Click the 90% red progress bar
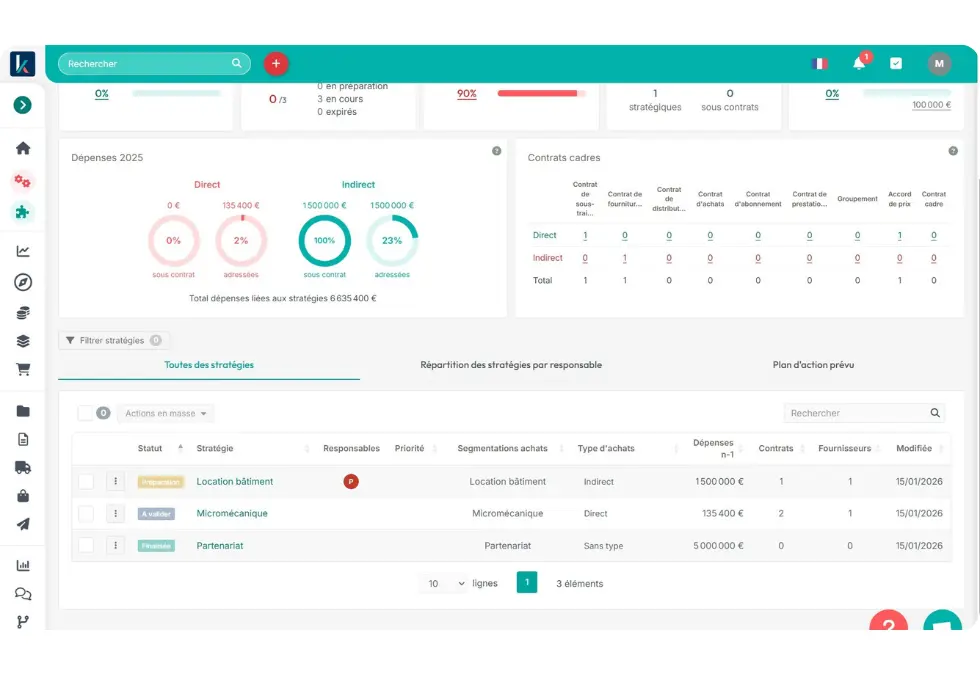Viewport: 980px width, 700px height. [x=537, y=94]
